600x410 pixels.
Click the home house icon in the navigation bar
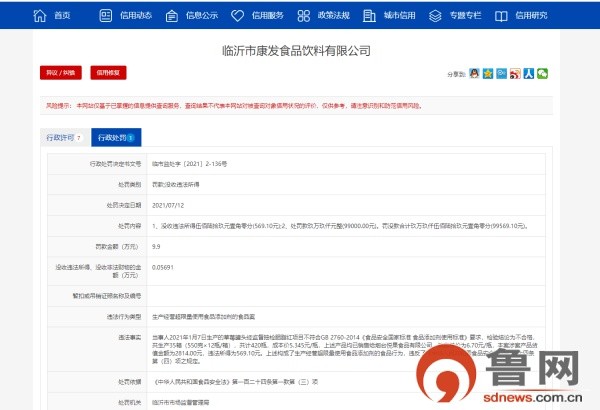pyautogui.click(x=40, y=15)
